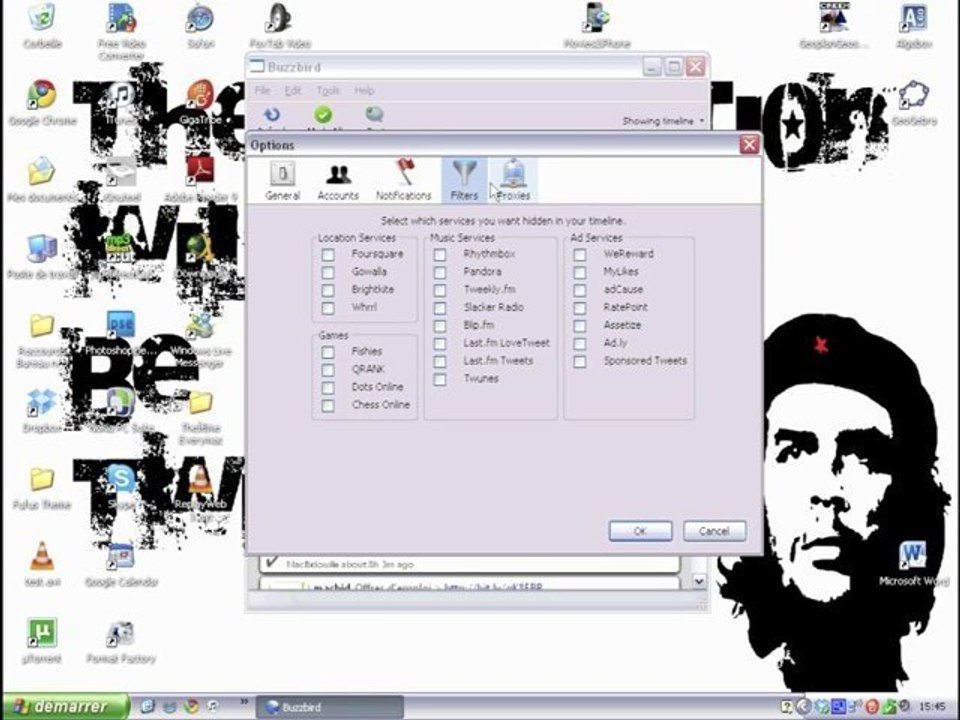Check the Twunes option
Image resolution: width=960 pixels, height=720 pixels.
point(440,379)
